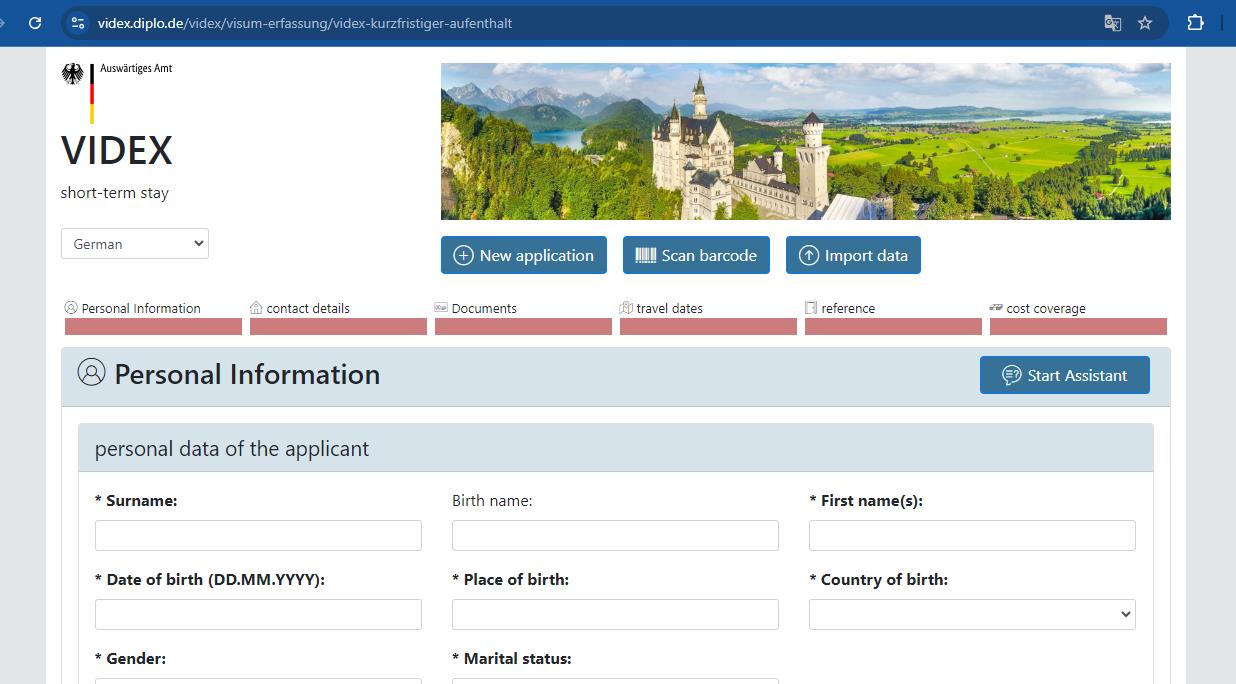Click the Import data button
The height and width of the screenshot is (684, 1236).
click(x=853, y=255)
